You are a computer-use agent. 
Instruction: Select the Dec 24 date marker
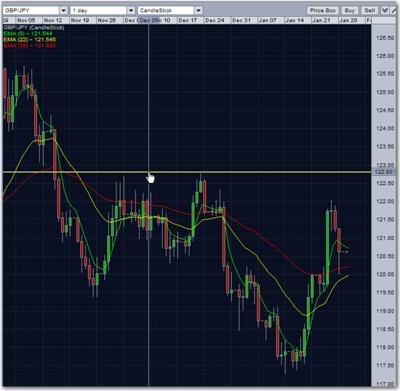click(x=215, y=20)
